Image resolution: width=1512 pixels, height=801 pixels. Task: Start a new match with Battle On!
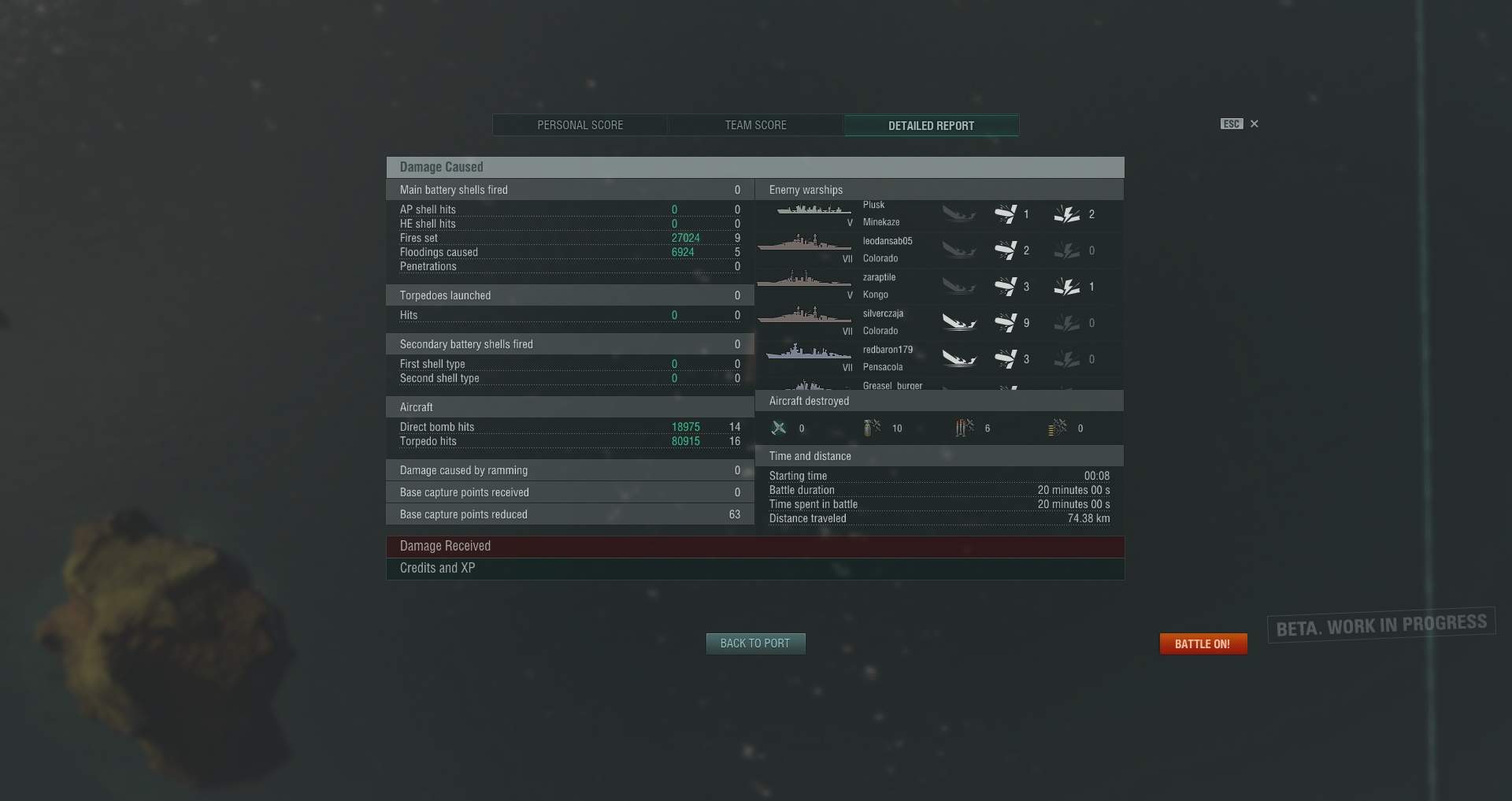1203,644
